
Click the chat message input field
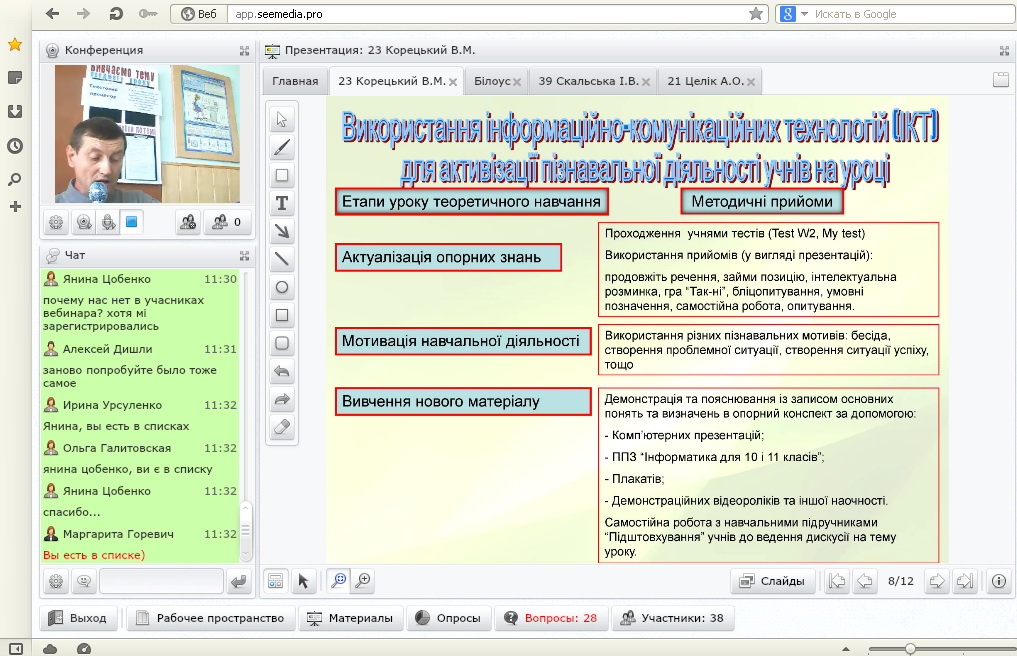[160, 581]
